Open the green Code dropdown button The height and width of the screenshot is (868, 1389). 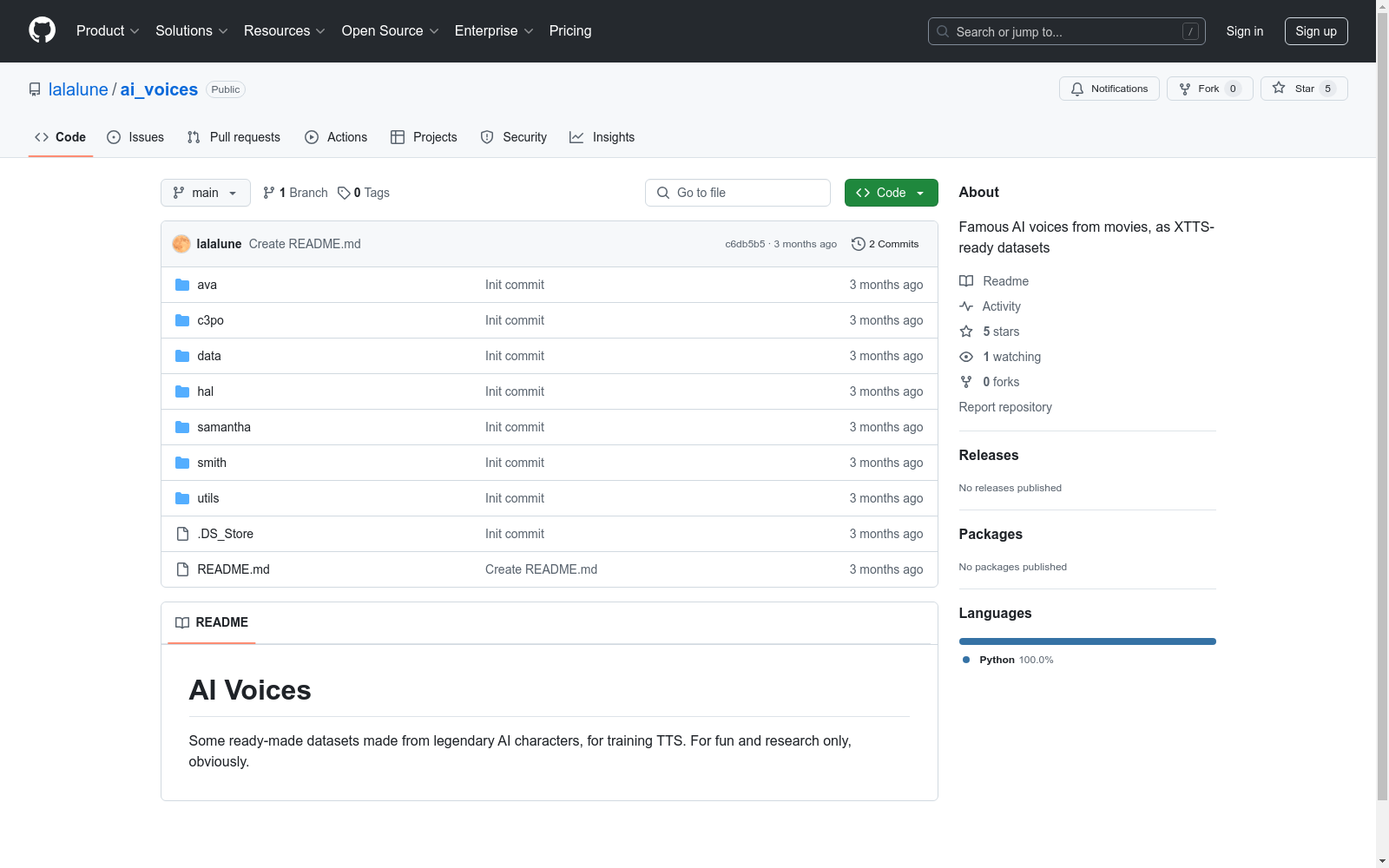[892, 193]
